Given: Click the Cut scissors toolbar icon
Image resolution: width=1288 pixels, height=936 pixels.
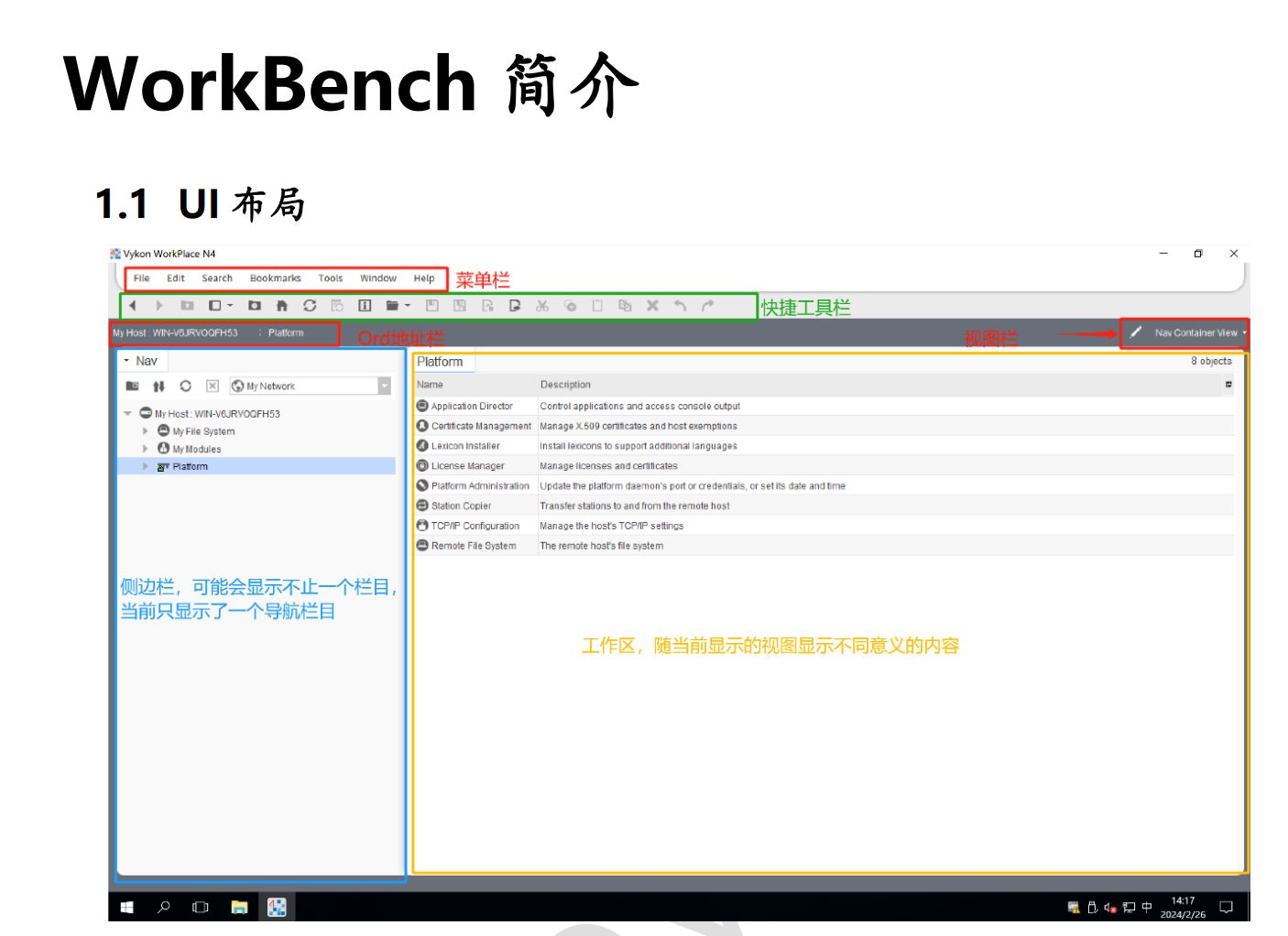Looking at the screenshot, I should 542,306.
